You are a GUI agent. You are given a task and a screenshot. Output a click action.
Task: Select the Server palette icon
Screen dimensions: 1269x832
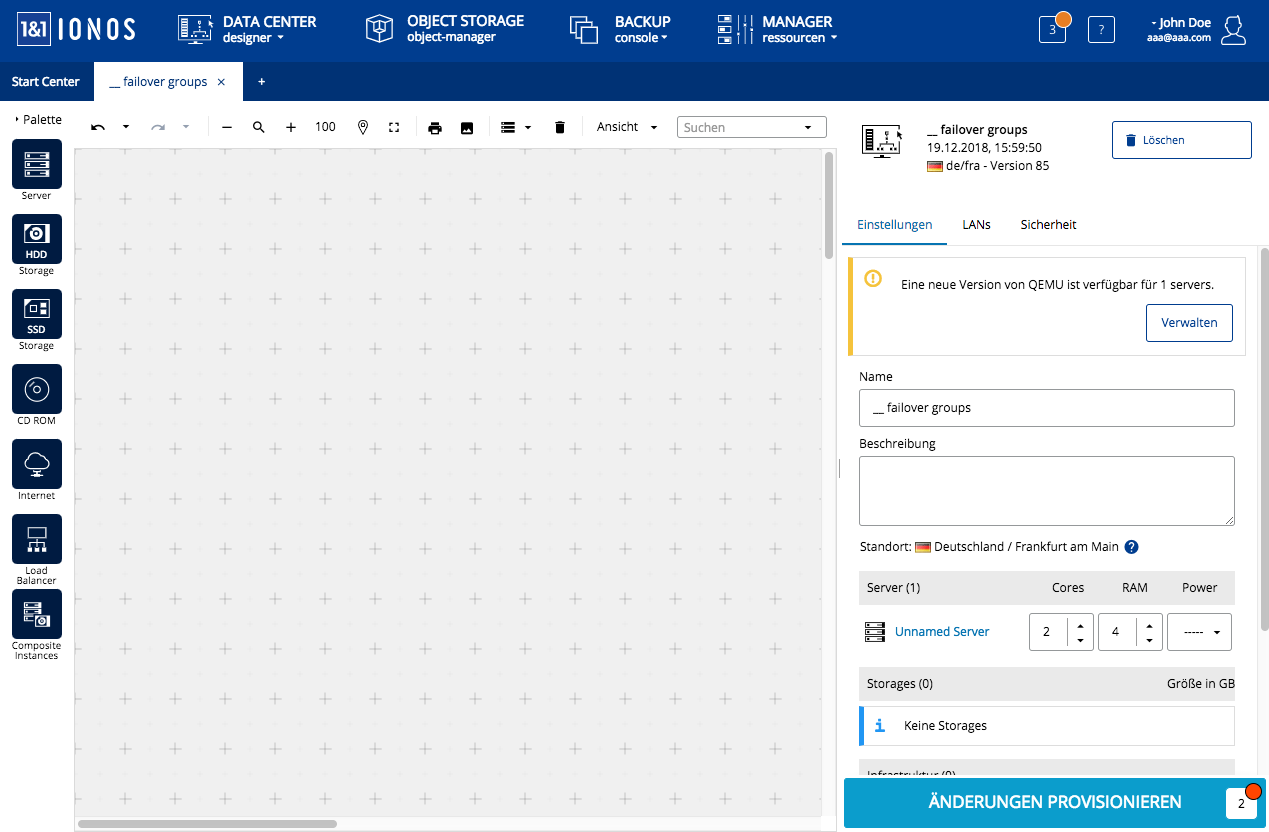[x=37, y=164]
